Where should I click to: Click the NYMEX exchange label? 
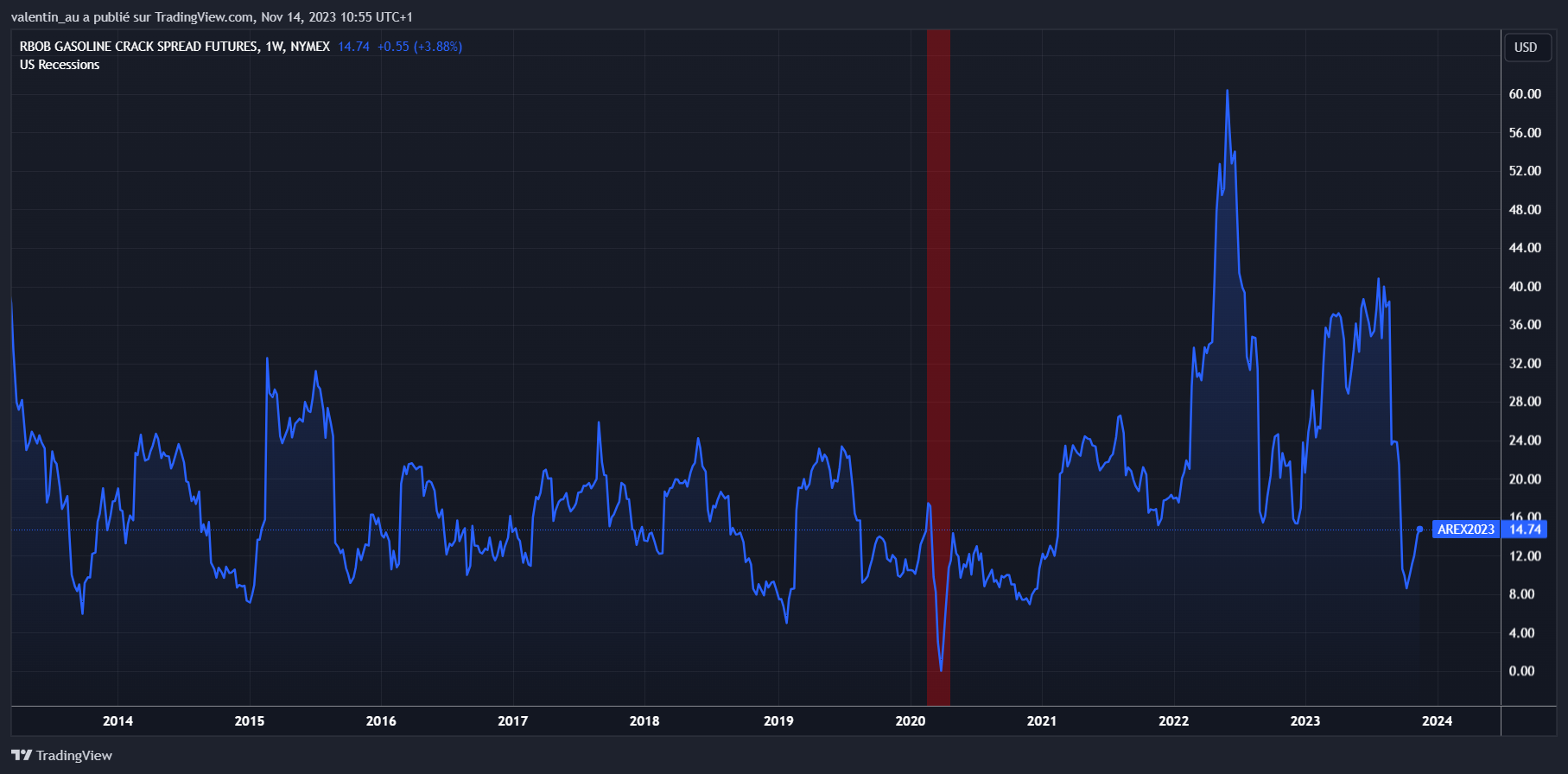tap(310, 47)
